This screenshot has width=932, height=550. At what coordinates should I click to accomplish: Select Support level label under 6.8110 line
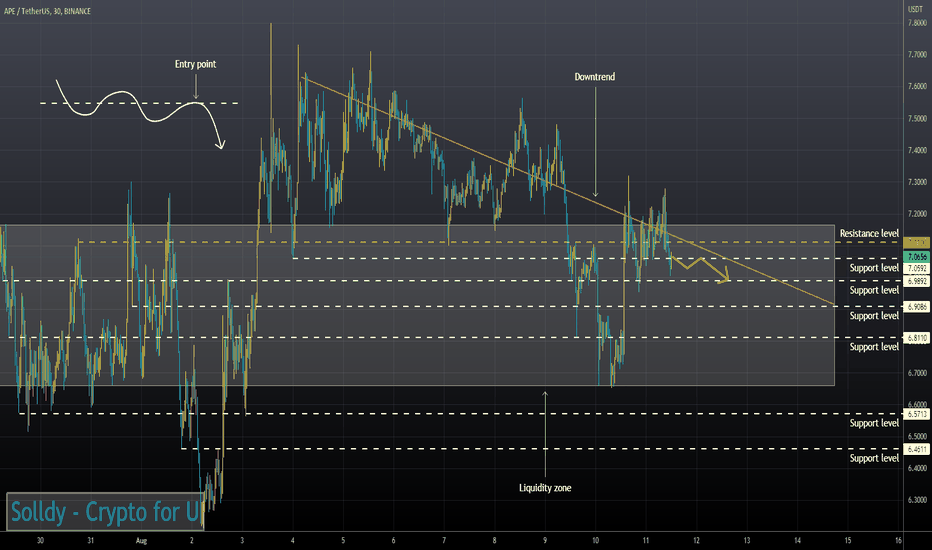pos(874,347)
